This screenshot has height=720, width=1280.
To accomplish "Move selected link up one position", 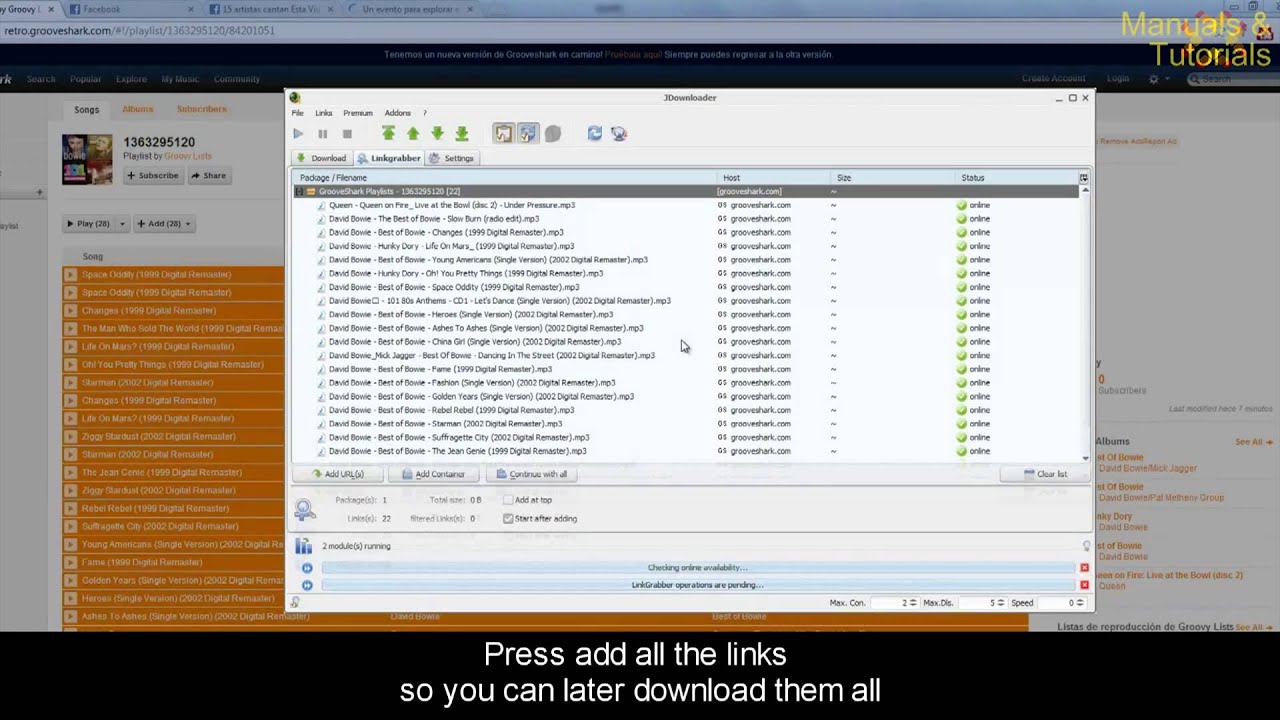I will (412, 133).
